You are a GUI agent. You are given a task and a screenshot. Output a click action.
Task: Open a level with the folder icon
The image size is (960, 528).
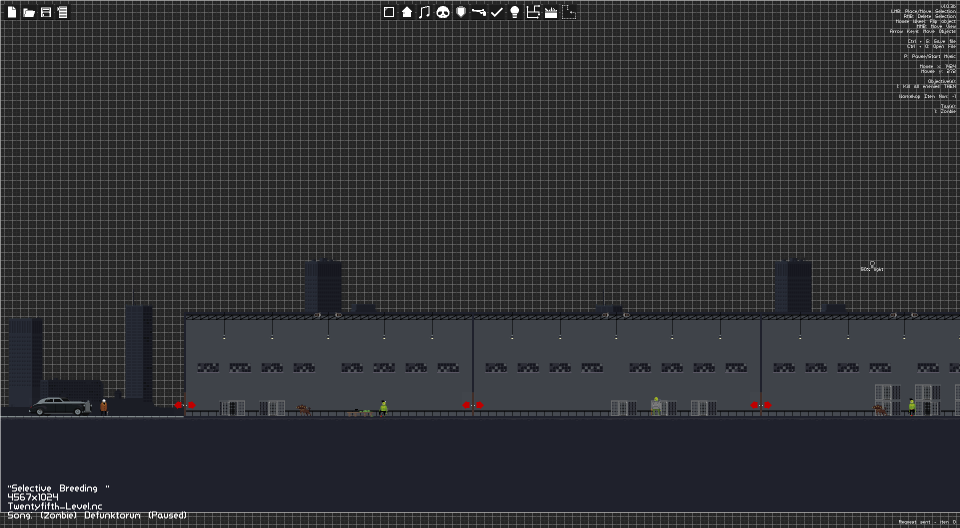coord(29,12)
